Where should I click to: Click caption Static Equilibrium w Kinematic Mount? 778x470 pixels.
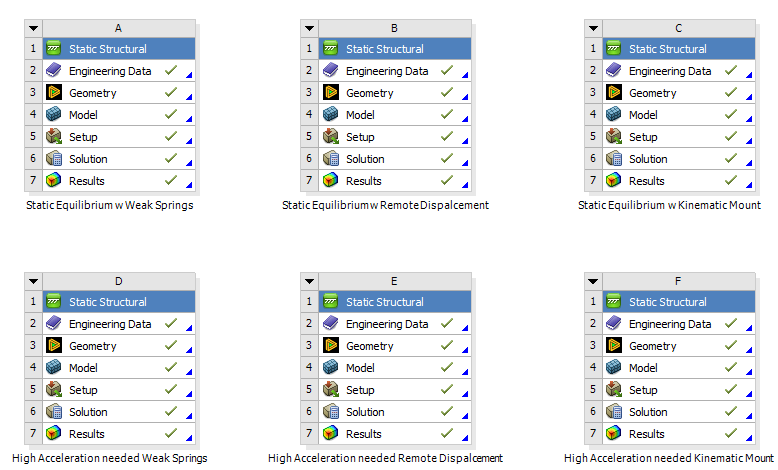click(669, 205)
